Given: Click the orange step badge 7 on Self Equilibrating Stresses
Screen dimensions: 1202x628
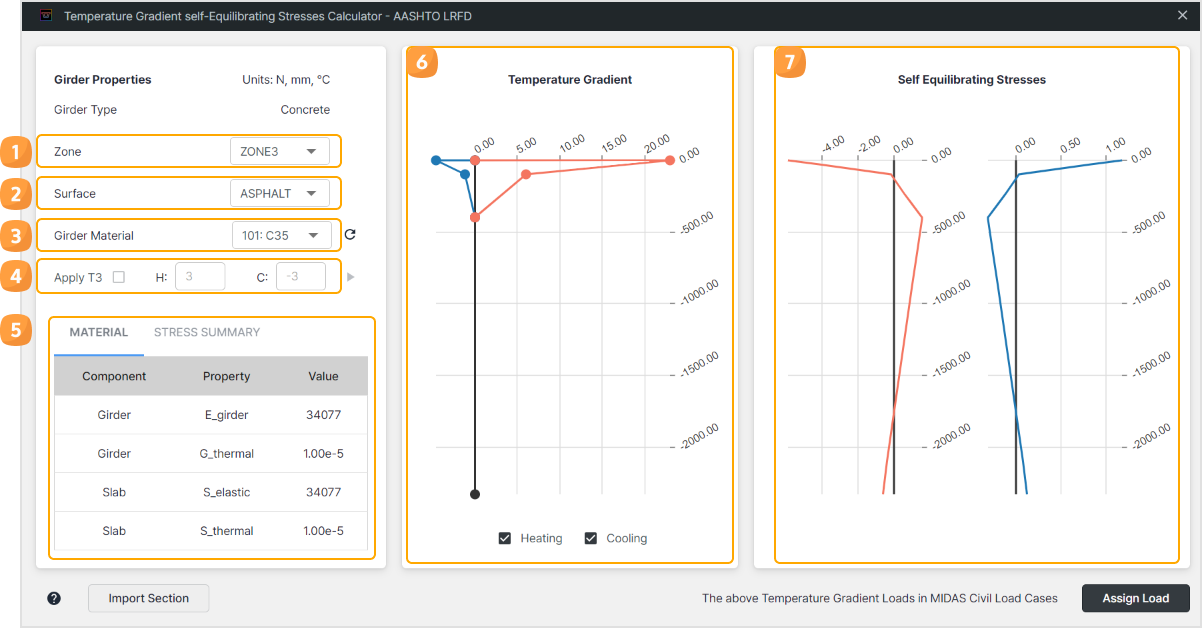Looking at the screenshot, I should click(x=790, y=61).
